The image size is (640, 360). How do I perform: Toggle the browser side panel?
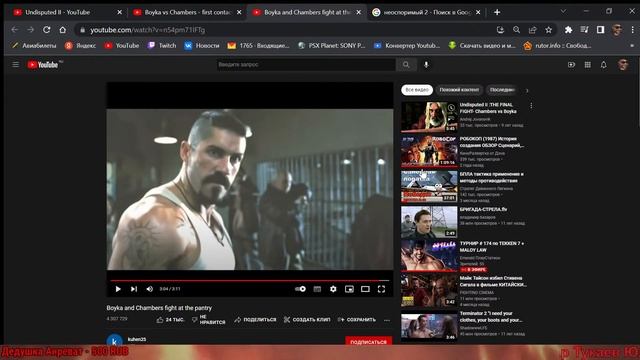coord(600,30)
